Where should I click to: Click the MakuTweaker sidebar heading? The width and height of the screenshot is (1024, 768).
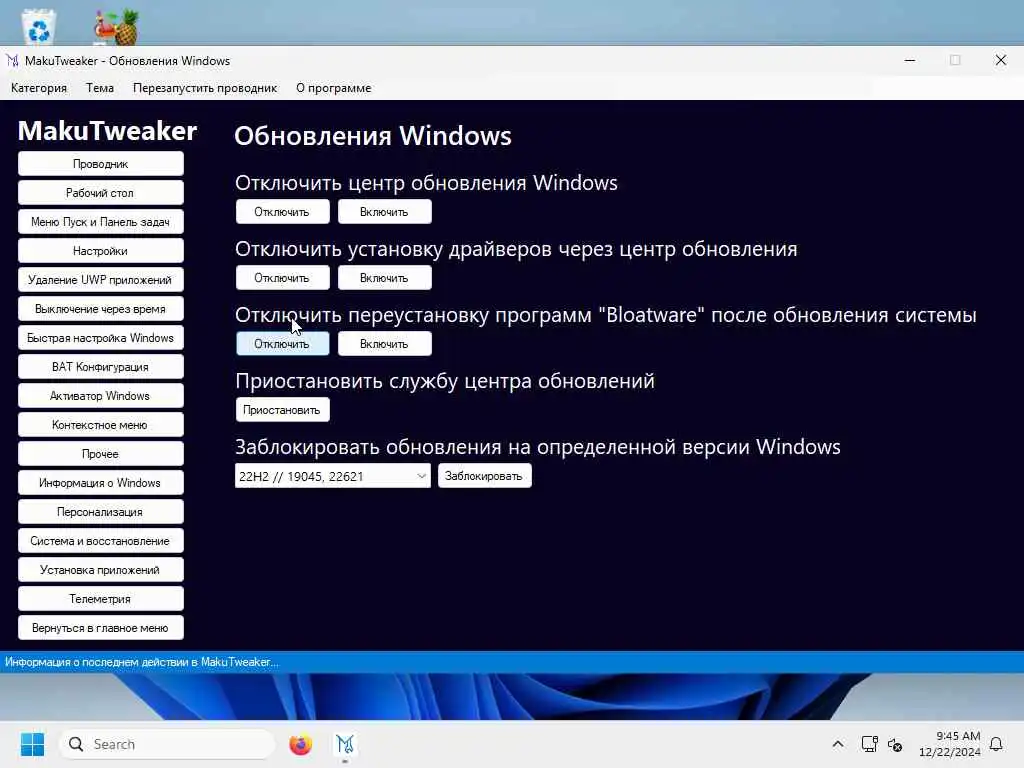[107, 131]
